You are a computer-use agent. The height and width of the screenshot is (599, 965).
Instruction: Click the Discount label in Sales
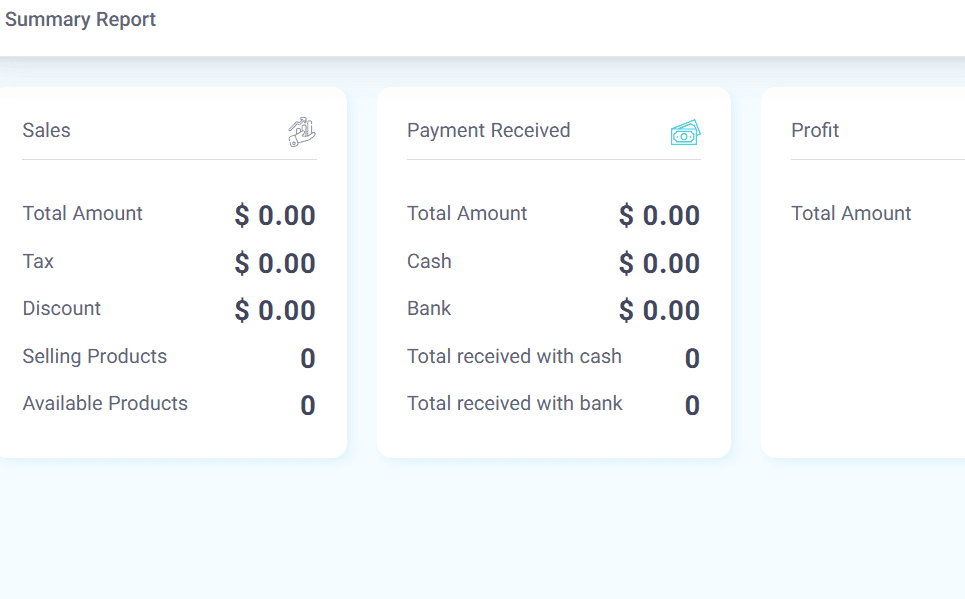[x=62, y=308]
